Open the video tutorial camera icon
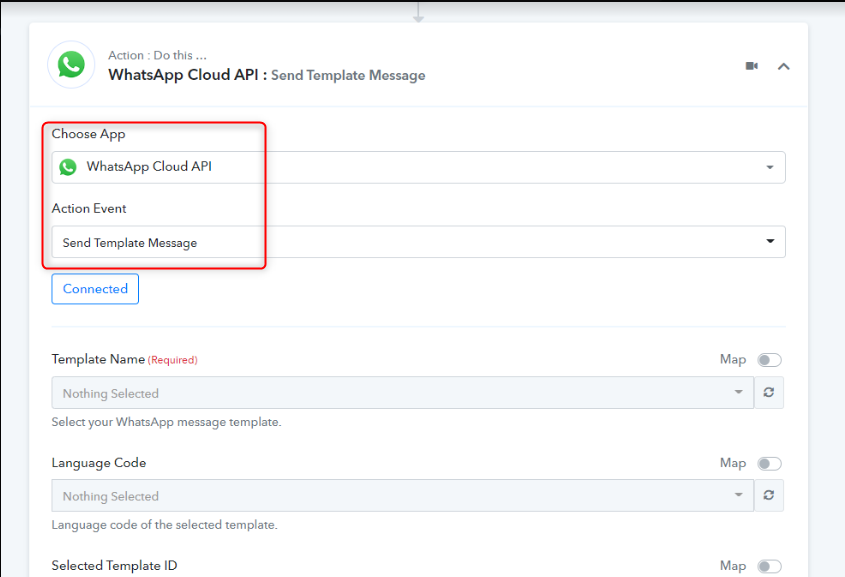 [x=752, y=66]
